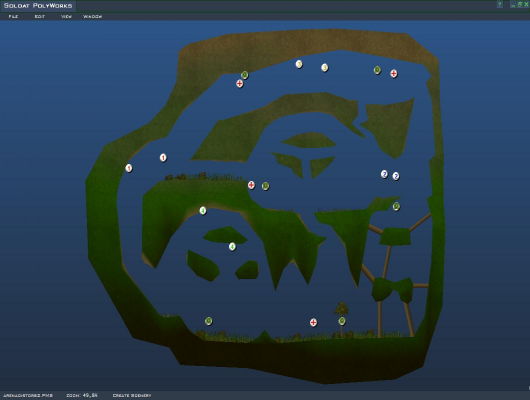Image resolution: width=530 pixels, height=400 pixels.
Task: Select the medkit marker in the top-right corner
Action: pos(393,73)
